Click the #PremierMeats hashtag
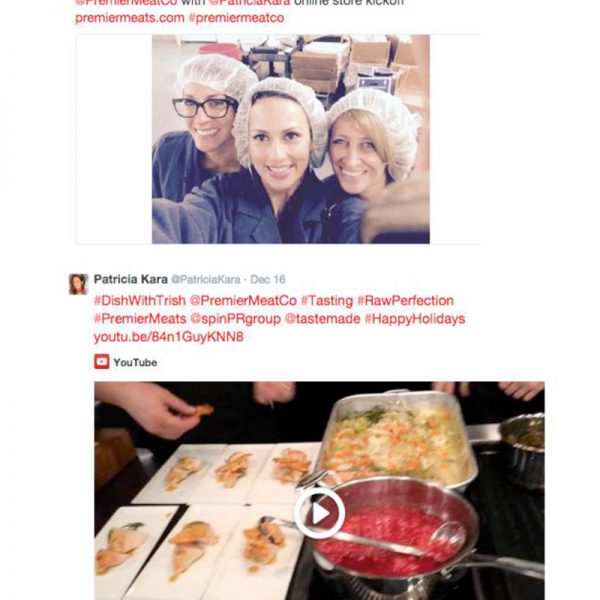 pyautogui.click(x=140, y=319)
